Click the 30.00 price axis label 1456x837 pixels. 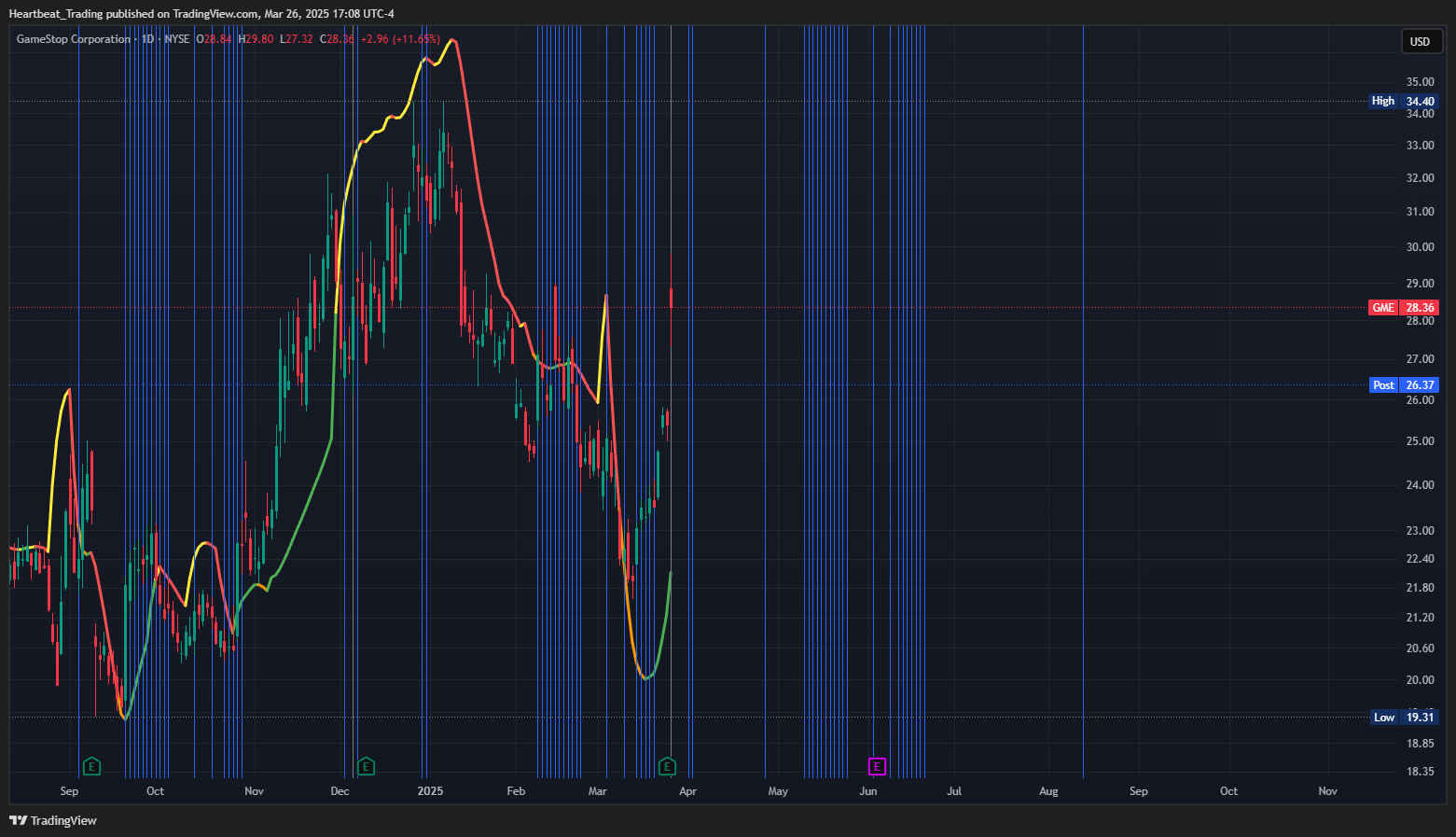(1421, 247)
